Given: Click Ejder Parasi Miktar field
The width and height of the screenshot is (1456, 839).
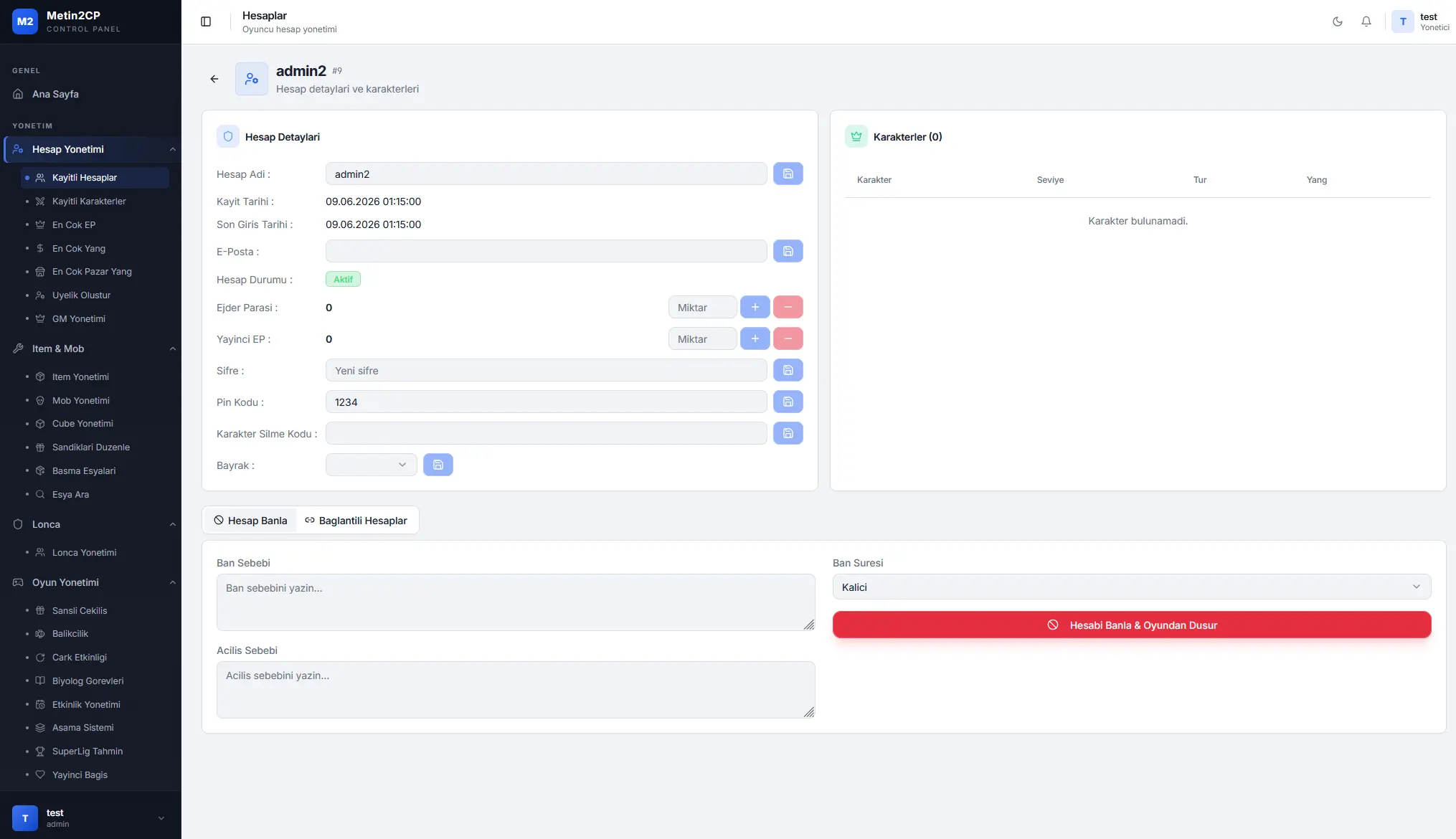Looking at the screenshot, I should (x=703, y=307).
